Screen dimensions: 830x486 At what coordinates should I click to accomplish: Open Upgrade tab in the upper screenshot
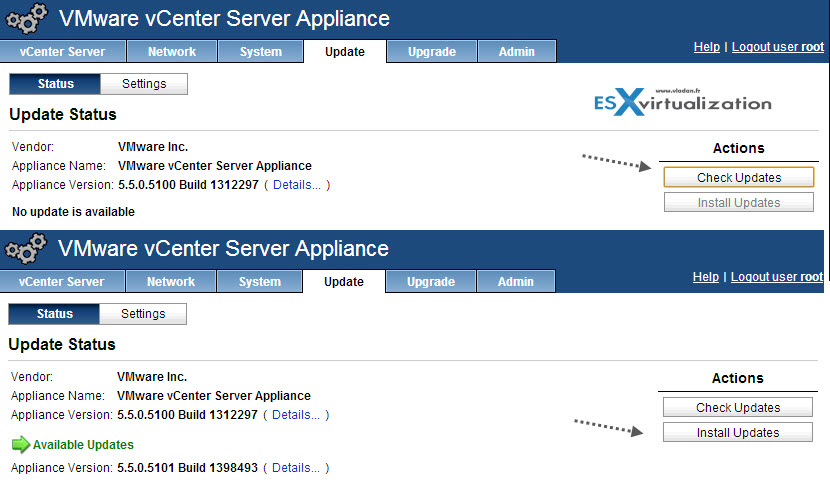coord(432,51)
